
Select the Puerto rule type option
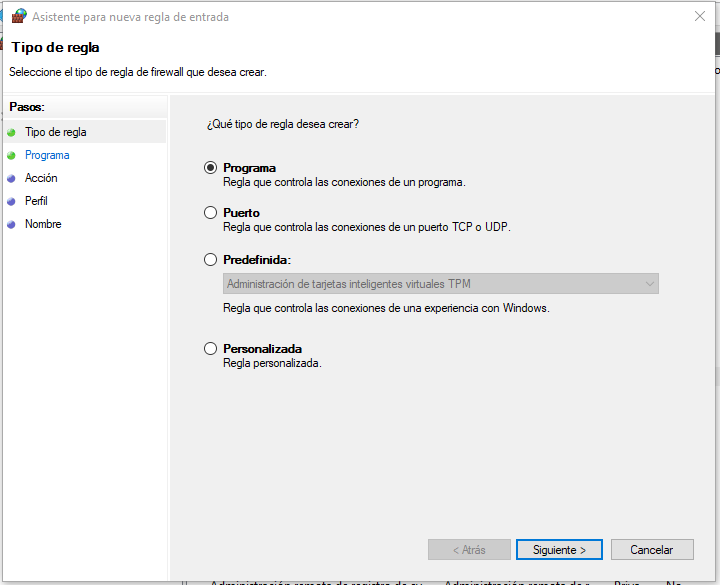coord(210,213)
